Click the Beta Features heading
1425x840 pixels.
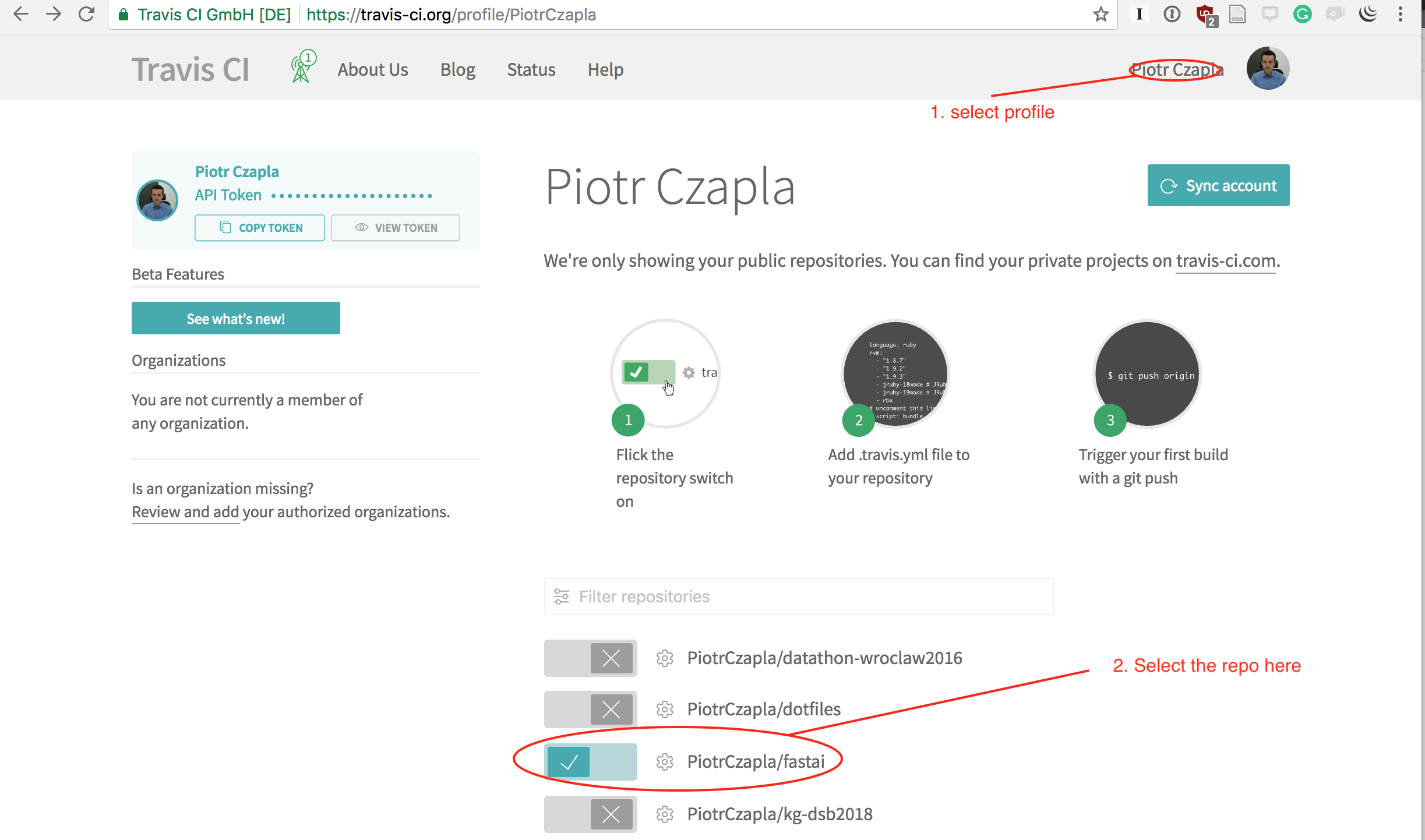point(178,274)
